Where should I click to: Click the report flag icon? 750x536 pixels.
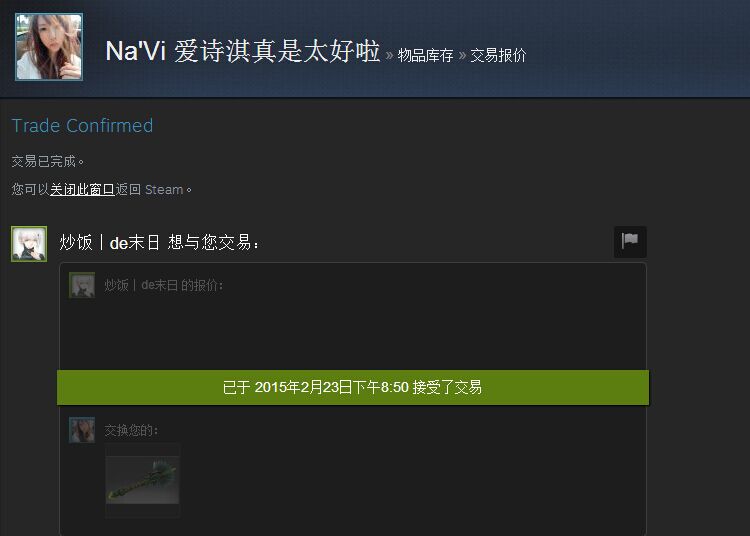tap(630, 241)
